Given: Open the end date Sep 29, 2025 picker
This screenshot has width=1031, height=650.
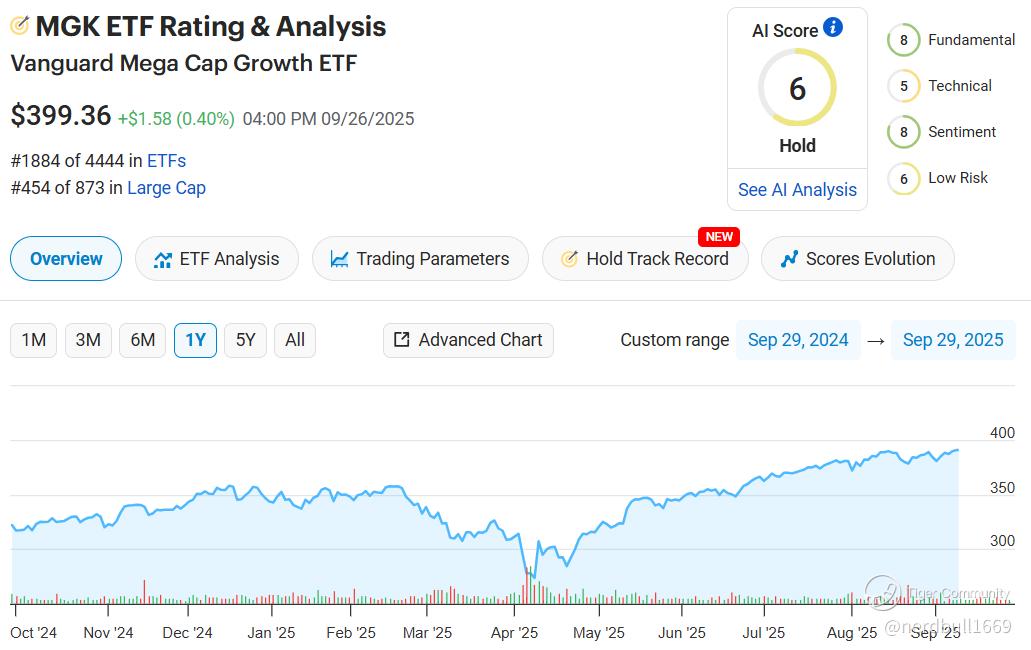Looking at the screenshot, I should [953, 340].
